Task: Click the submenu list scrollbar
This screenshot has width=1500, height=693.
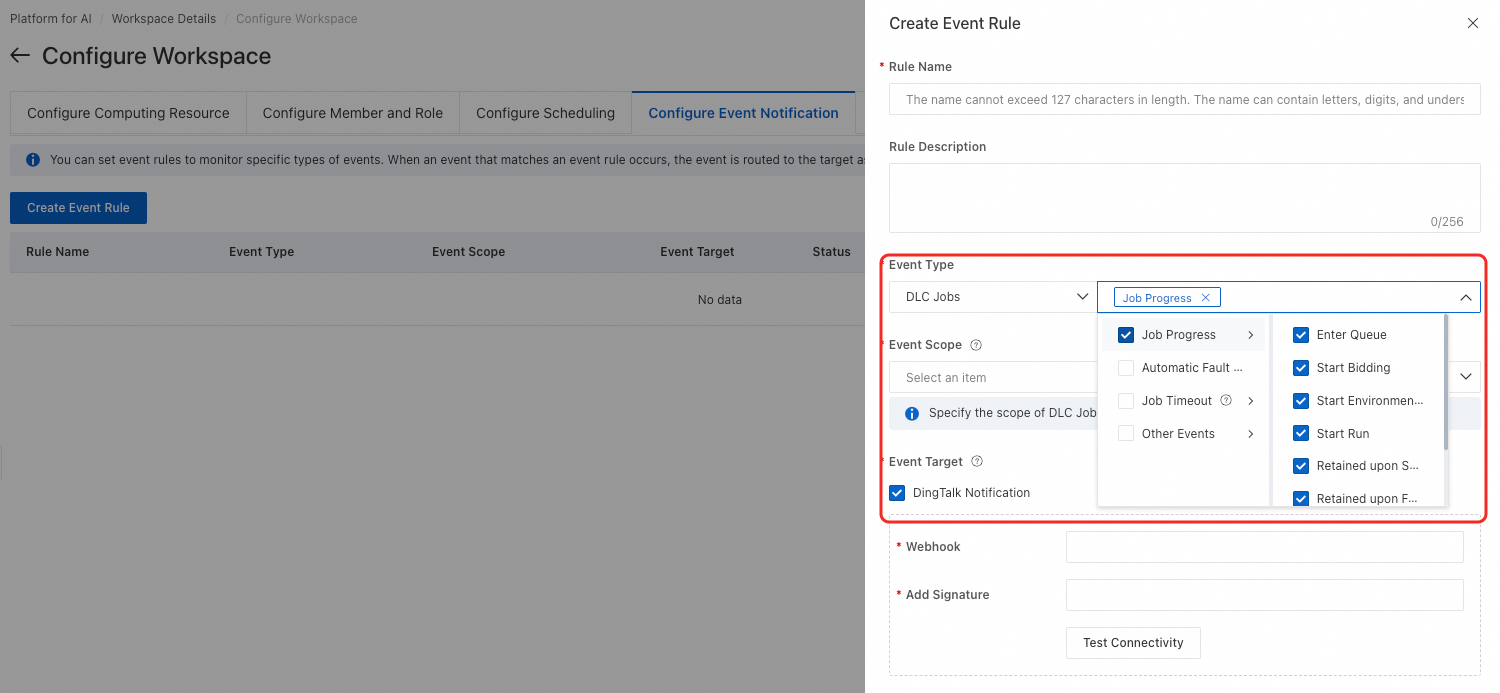Action: [1446, 383]
